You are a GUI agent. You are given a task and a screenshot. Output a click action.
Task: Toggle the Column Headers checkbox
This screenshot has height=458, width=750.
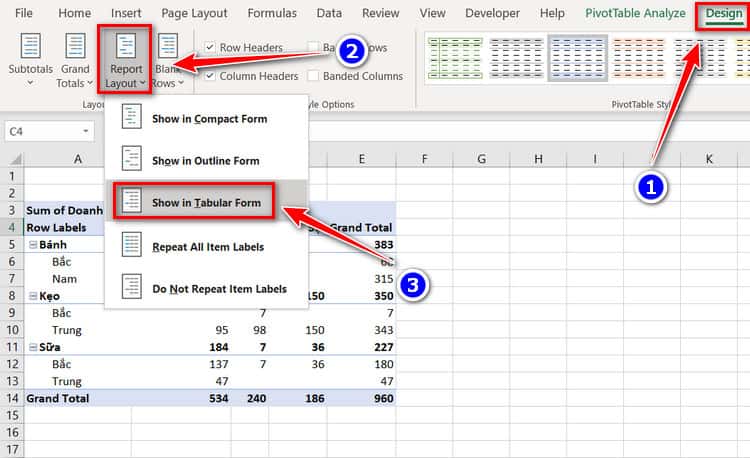point(210,76)
